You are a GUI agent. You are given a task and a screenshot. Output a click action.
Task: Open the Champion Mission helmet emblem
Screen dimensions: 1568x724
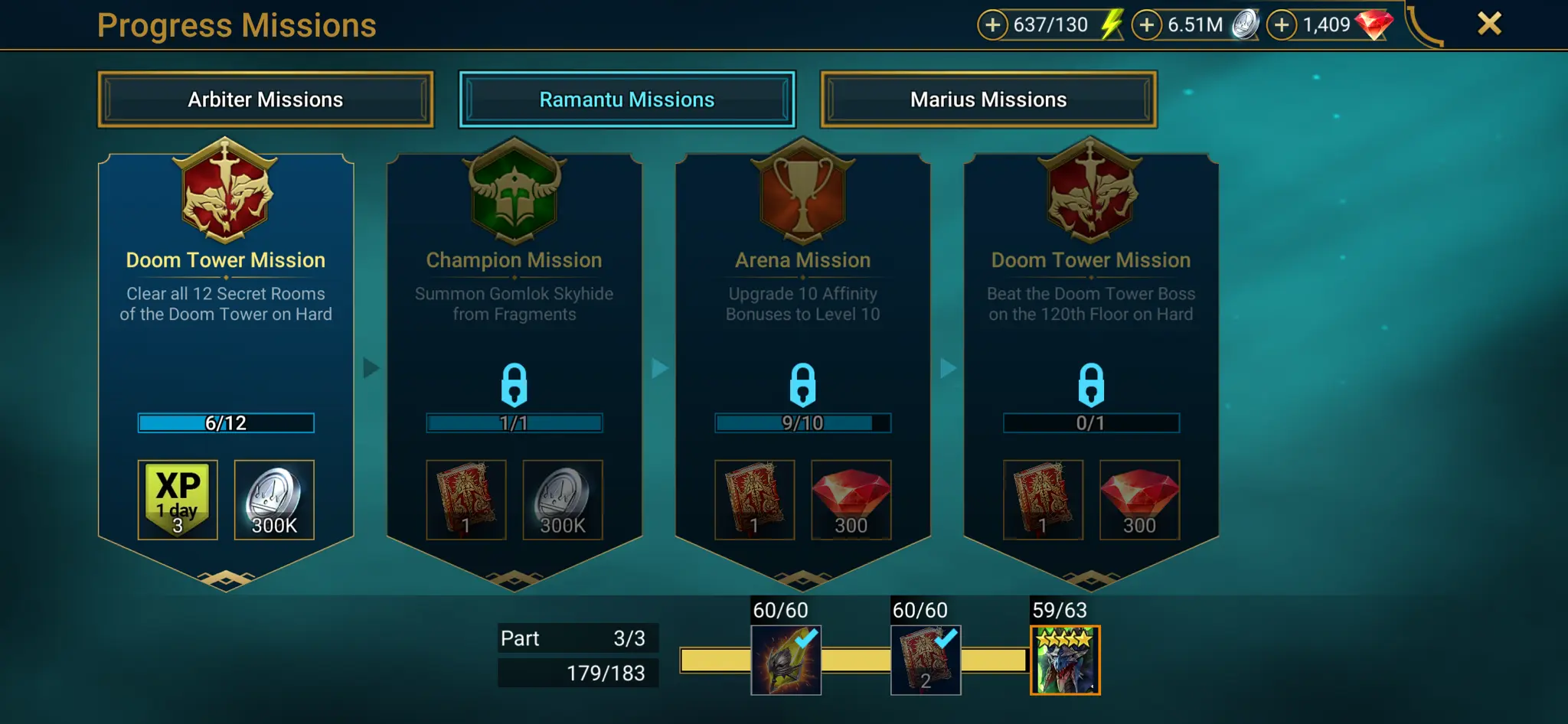(514, 191)
